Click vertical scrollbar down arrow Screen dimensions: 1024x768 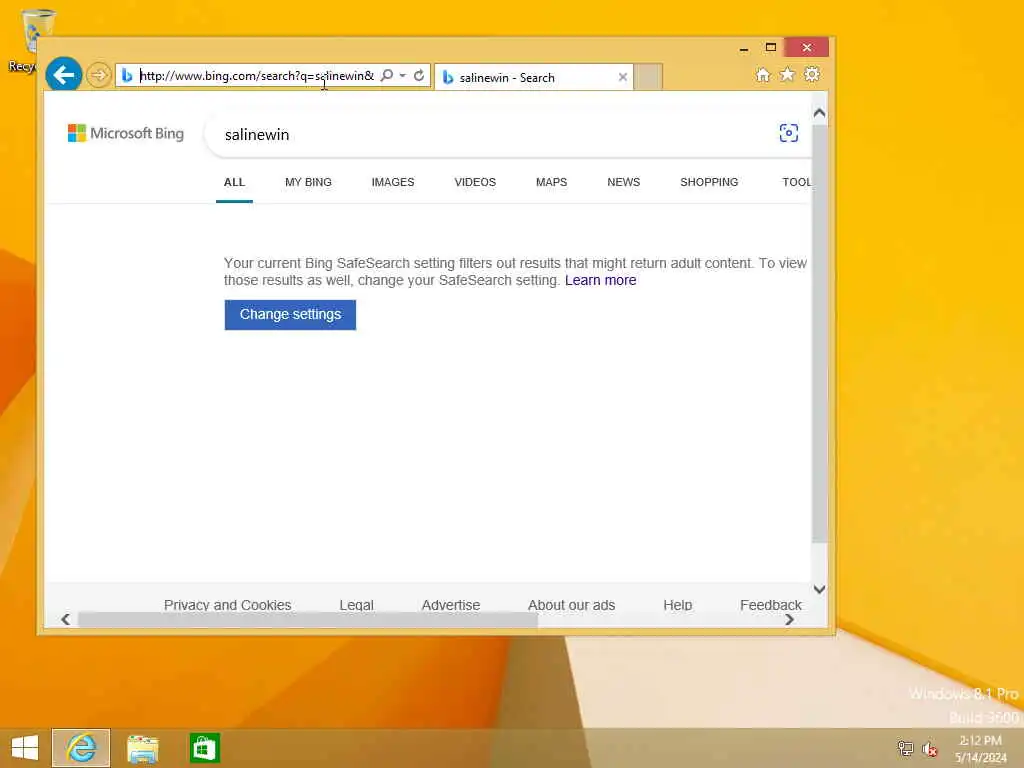click(820, 589)
